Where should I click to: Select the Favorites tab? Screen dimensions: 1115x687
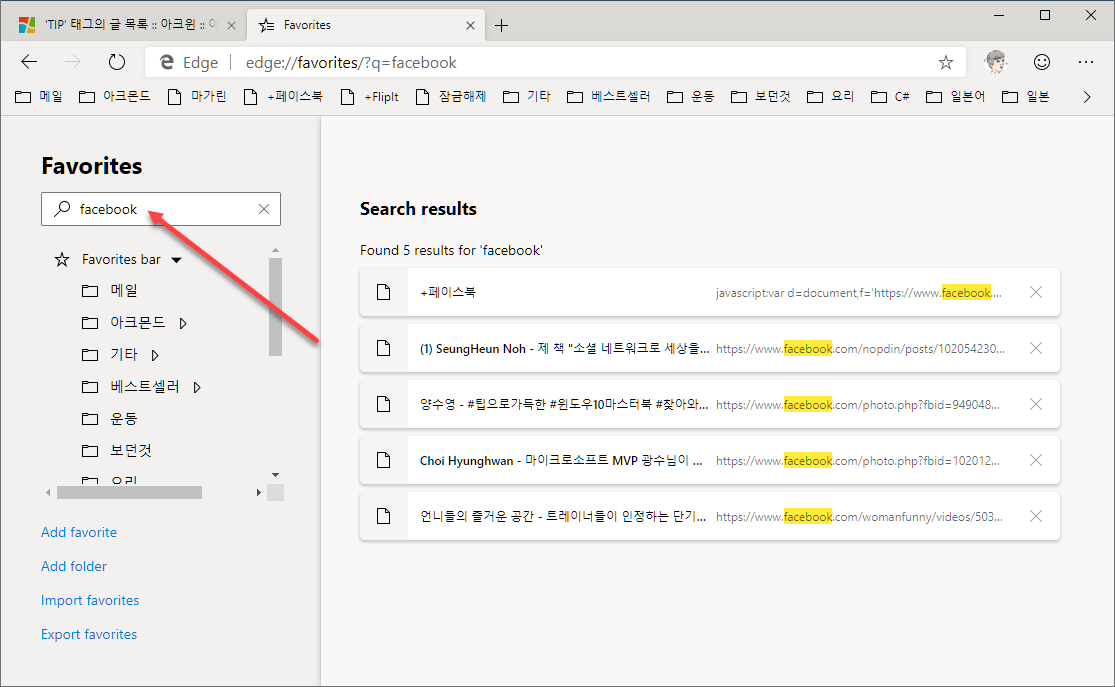(x=366, y=25)
